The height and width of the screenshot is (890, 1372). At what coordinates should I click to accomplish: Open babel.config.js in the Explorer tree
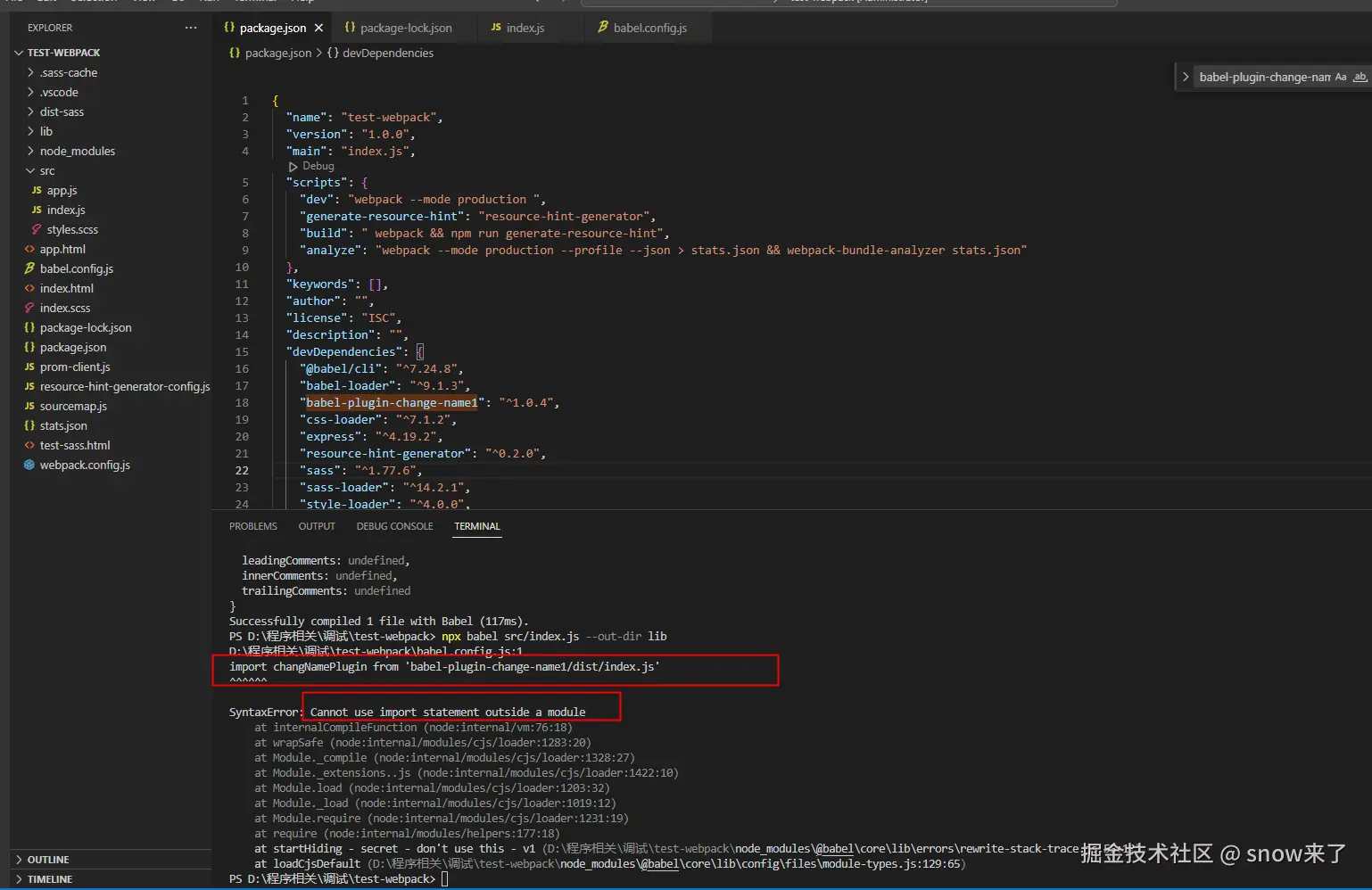pos(77,268)
